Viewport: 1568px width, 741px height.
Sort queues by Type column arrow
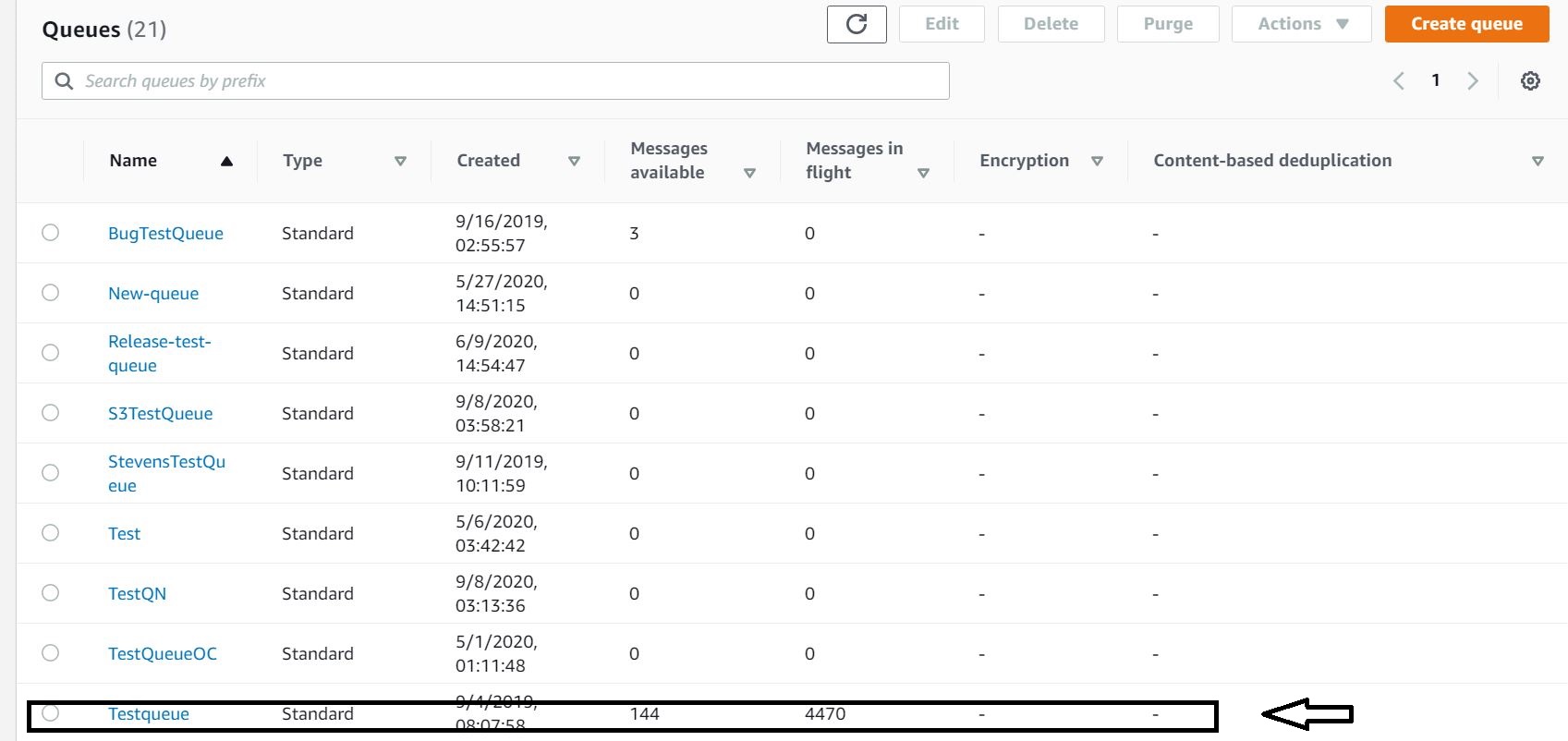400,162
